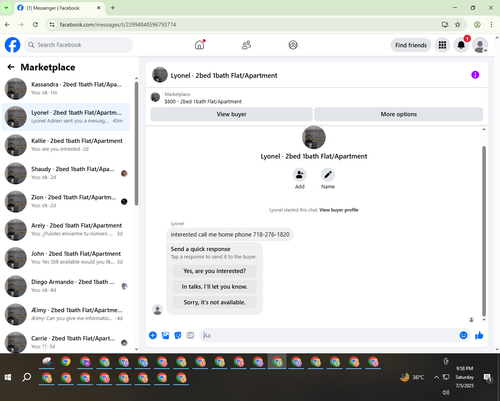Send a thumbs-up like
The height and width of the screenshot is (401, 500).
click(x=479, y=335)
